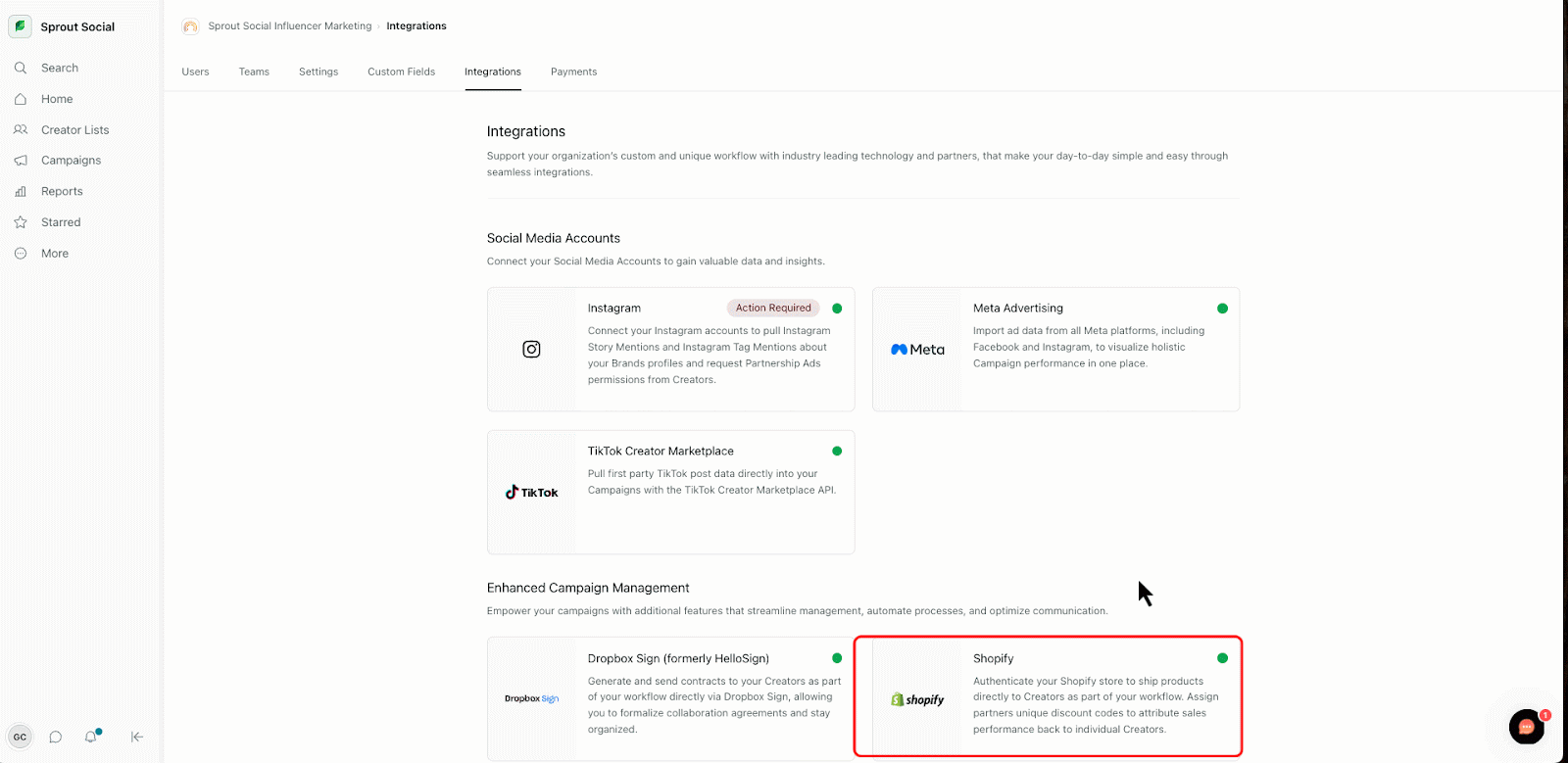Click Sprout Social Influencer Marketing breadcrumb
The height and width of the screenshot is (763, 1568).
[x=290, y=26]
